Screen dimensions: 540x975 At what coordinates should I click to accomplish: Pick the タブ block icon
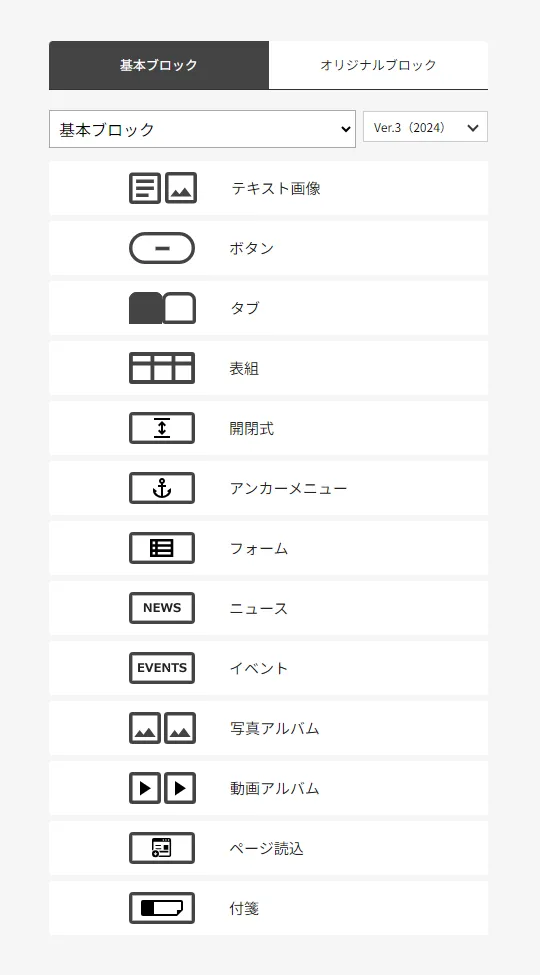pos(162,308)
